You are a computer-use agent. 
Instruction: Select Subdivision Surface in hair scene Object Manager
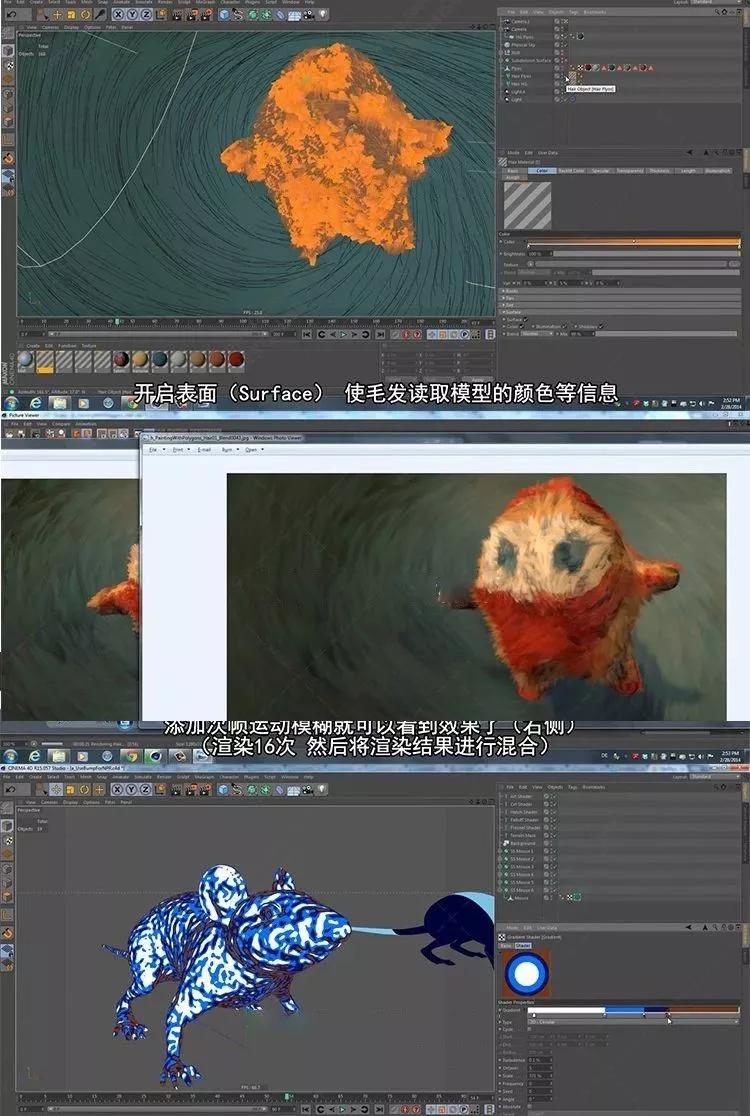click(x=532, y=60)
